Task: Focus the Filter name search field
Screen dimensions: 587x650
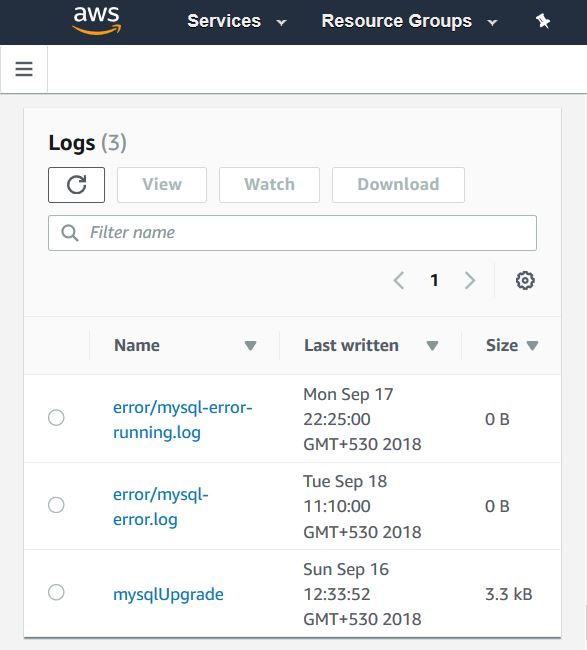Action: point(292,233)
